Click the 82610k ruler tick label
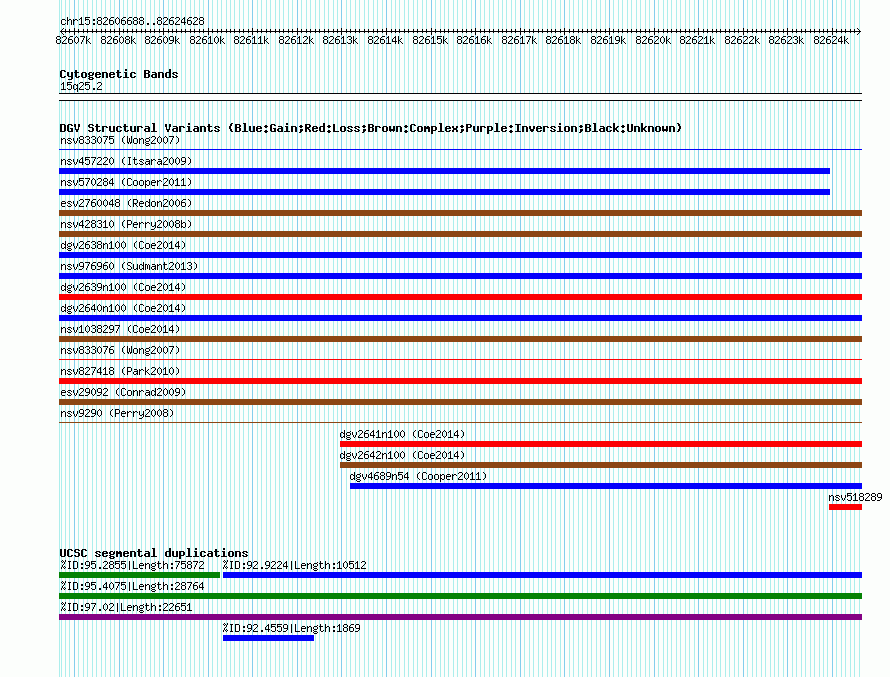This screenshot has width=890, height=677. (x=207, y=40)
